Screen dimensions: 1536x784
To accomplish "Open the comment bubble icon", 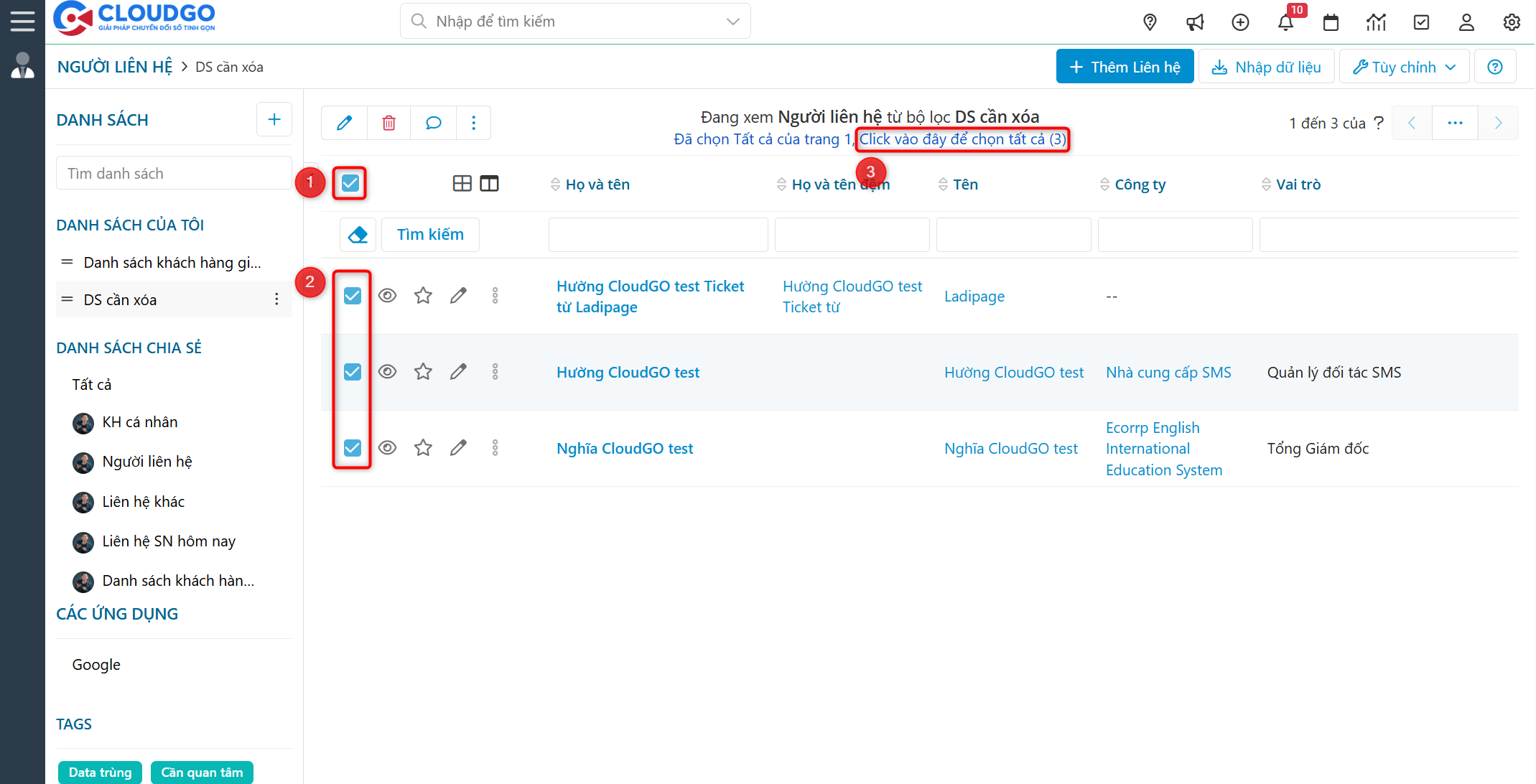I will [433, 123].
